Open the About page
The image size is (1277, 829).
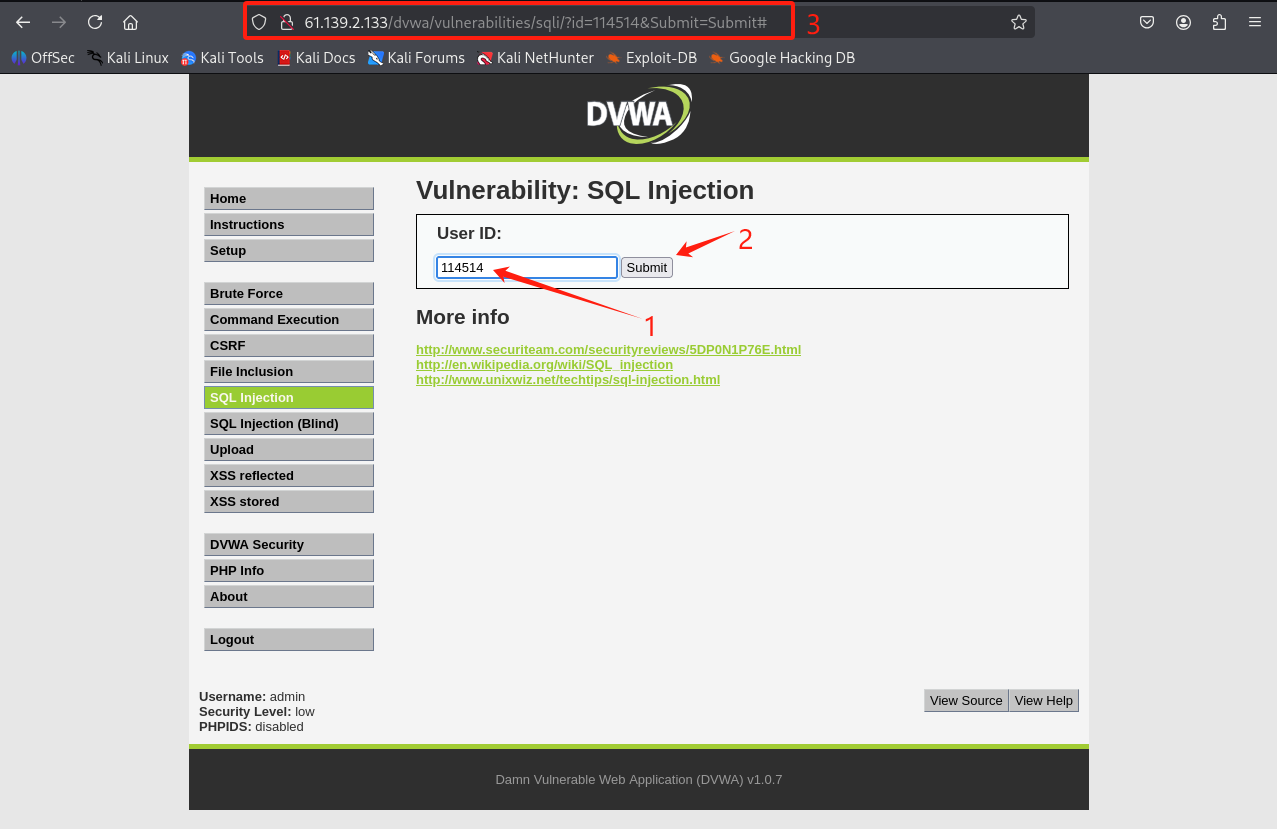coord(289,596)
